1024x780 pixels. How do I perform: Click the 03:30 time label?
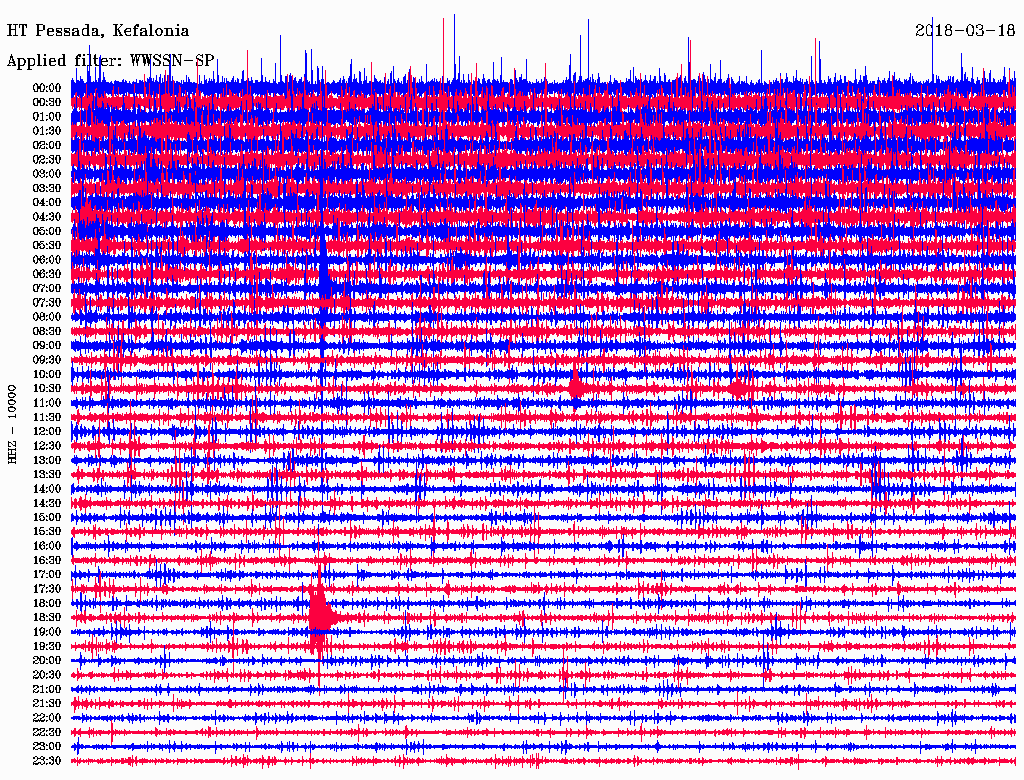(x=47, y=188)
